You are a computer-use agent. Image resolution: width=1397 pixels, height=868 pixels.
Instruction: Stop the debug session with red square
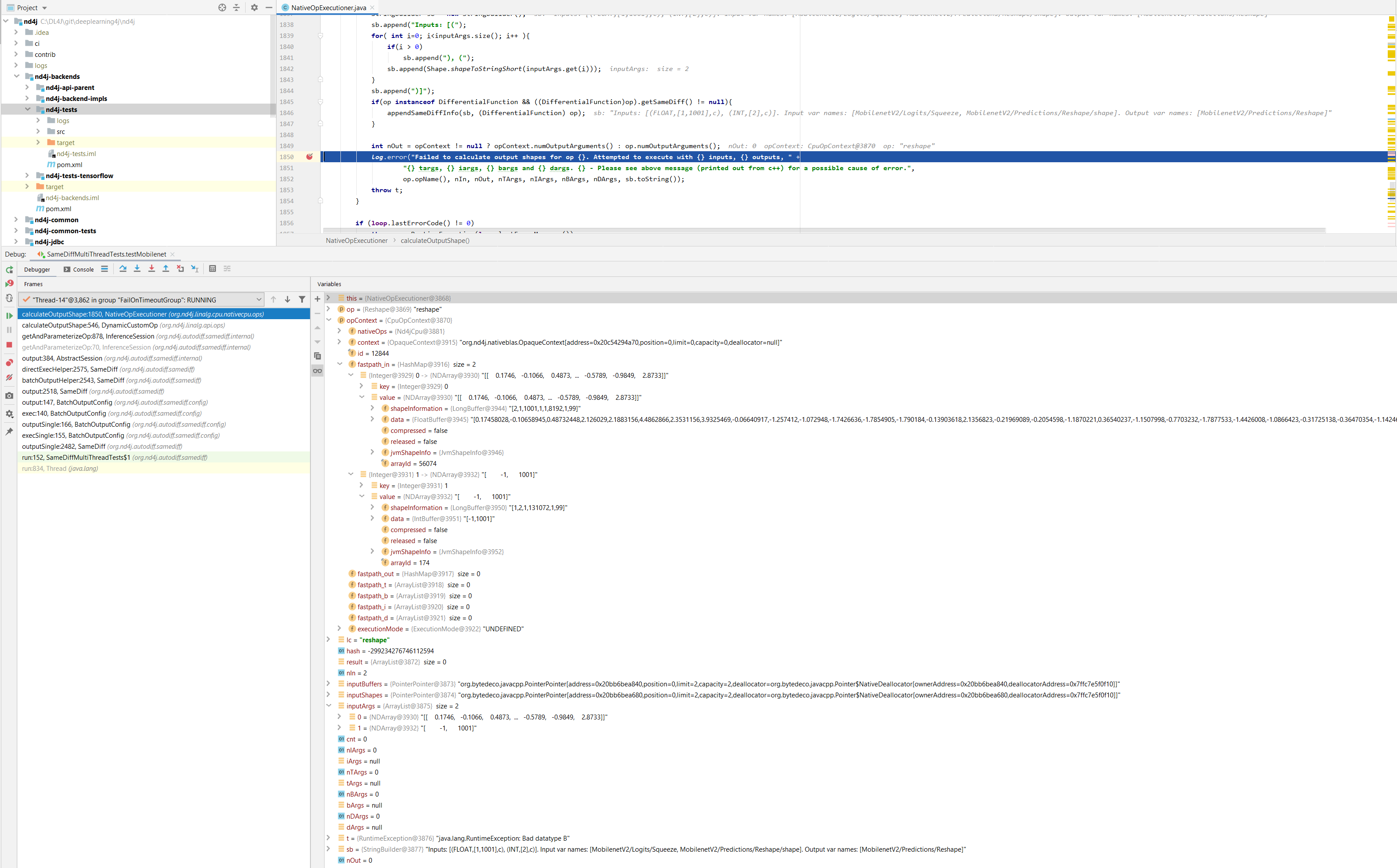(9, 344)
